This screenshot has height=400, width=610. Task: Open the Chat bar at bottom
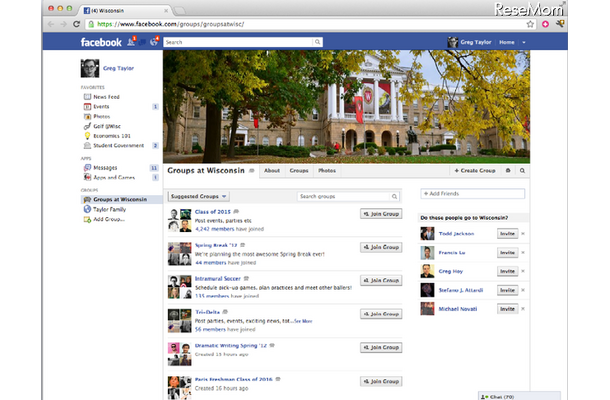pyautogui.click(x=519, y=396)
